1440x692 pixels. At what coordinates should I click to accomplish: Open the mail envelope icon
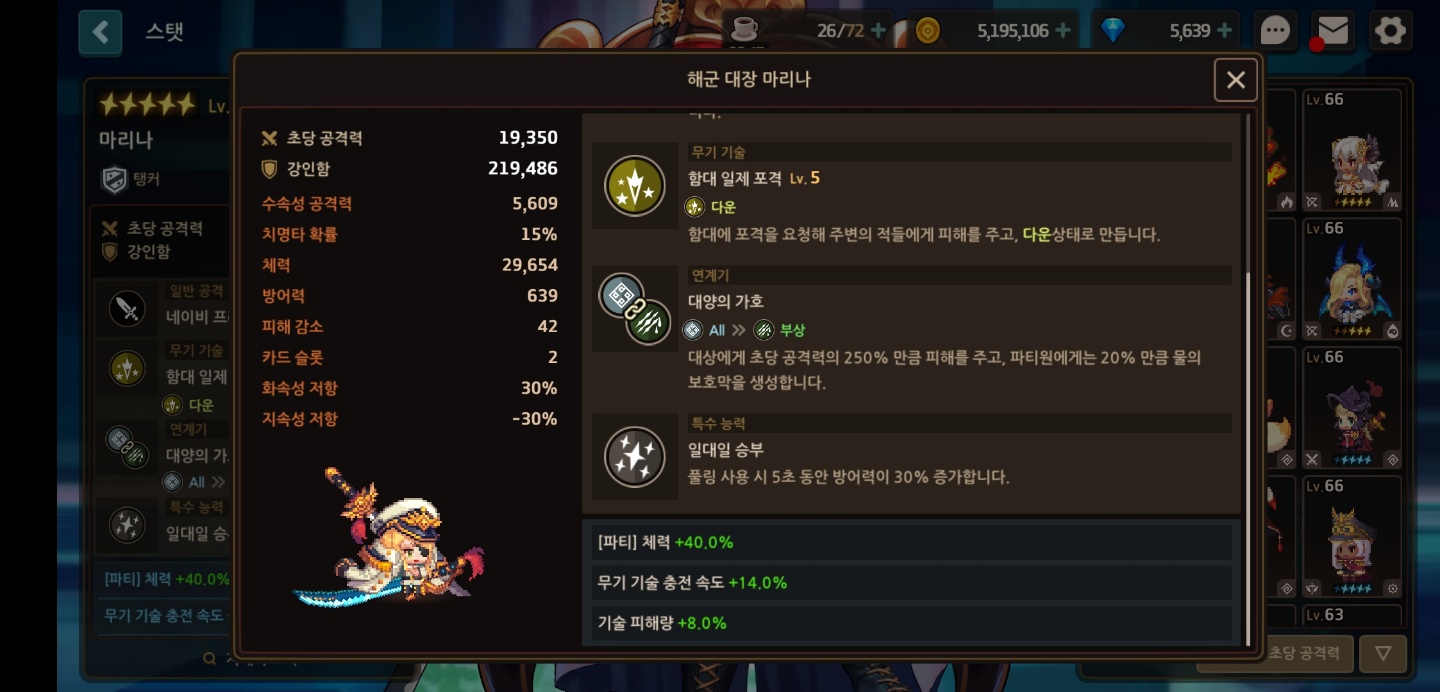(x=1332, y=31)
